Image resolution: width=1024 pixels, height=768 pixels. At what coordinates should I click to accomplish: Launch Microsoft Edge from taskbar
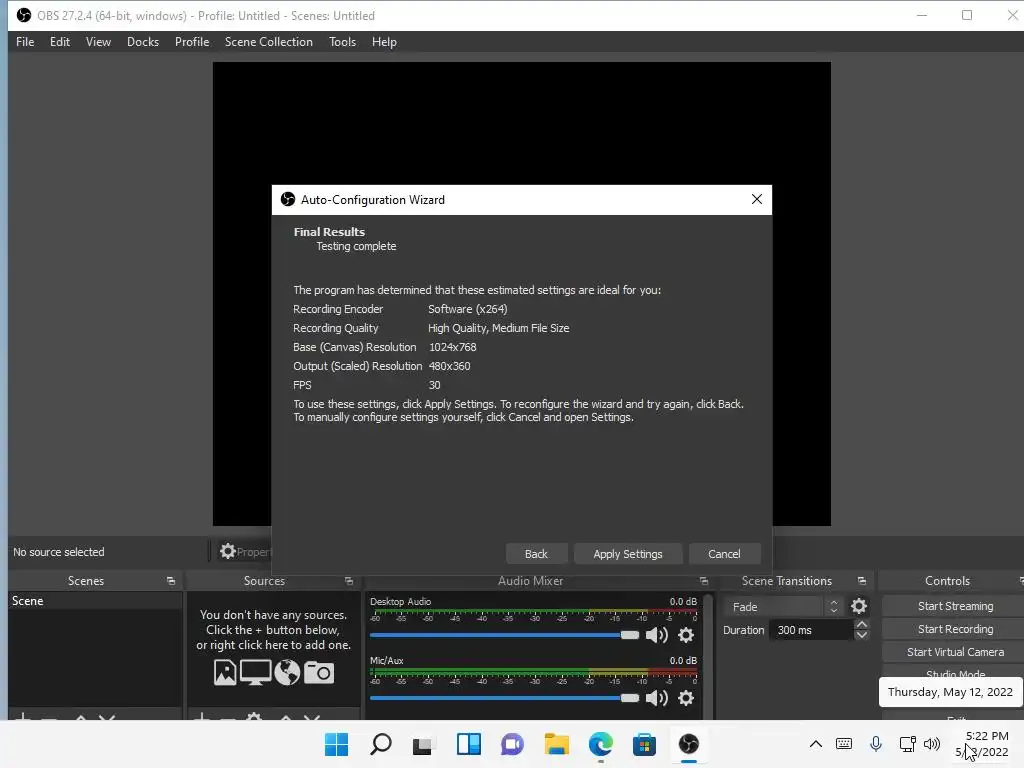click(x=601, y=744)
